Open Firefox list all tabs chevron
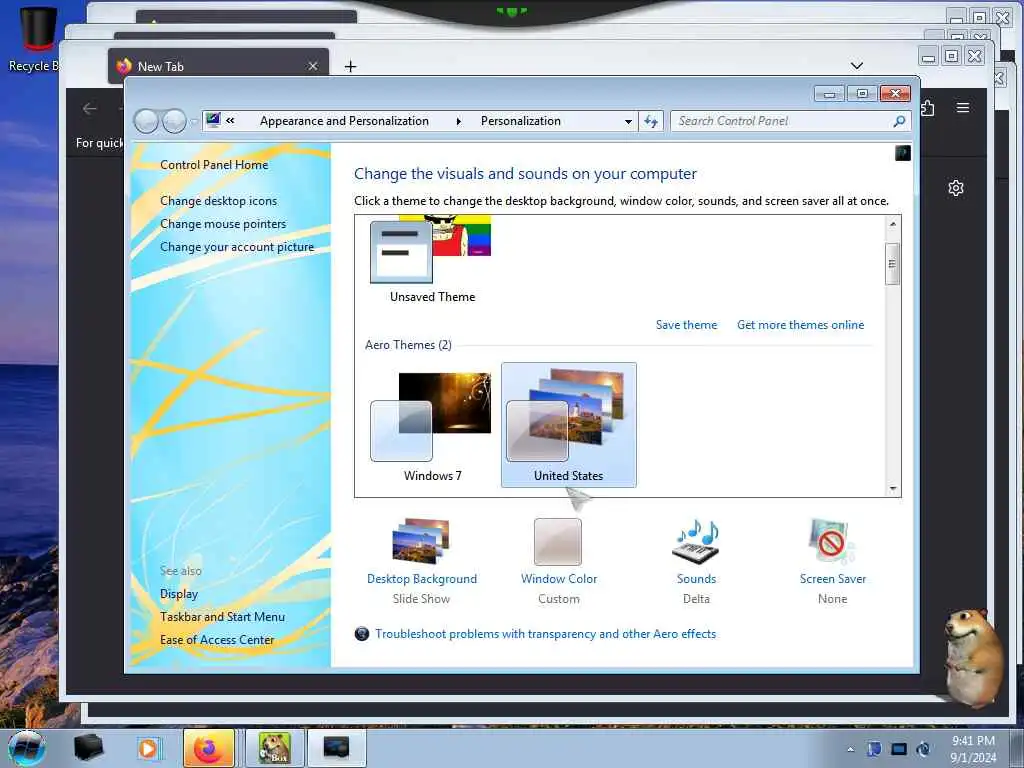The image size is (1024, 768). point(857,65)
